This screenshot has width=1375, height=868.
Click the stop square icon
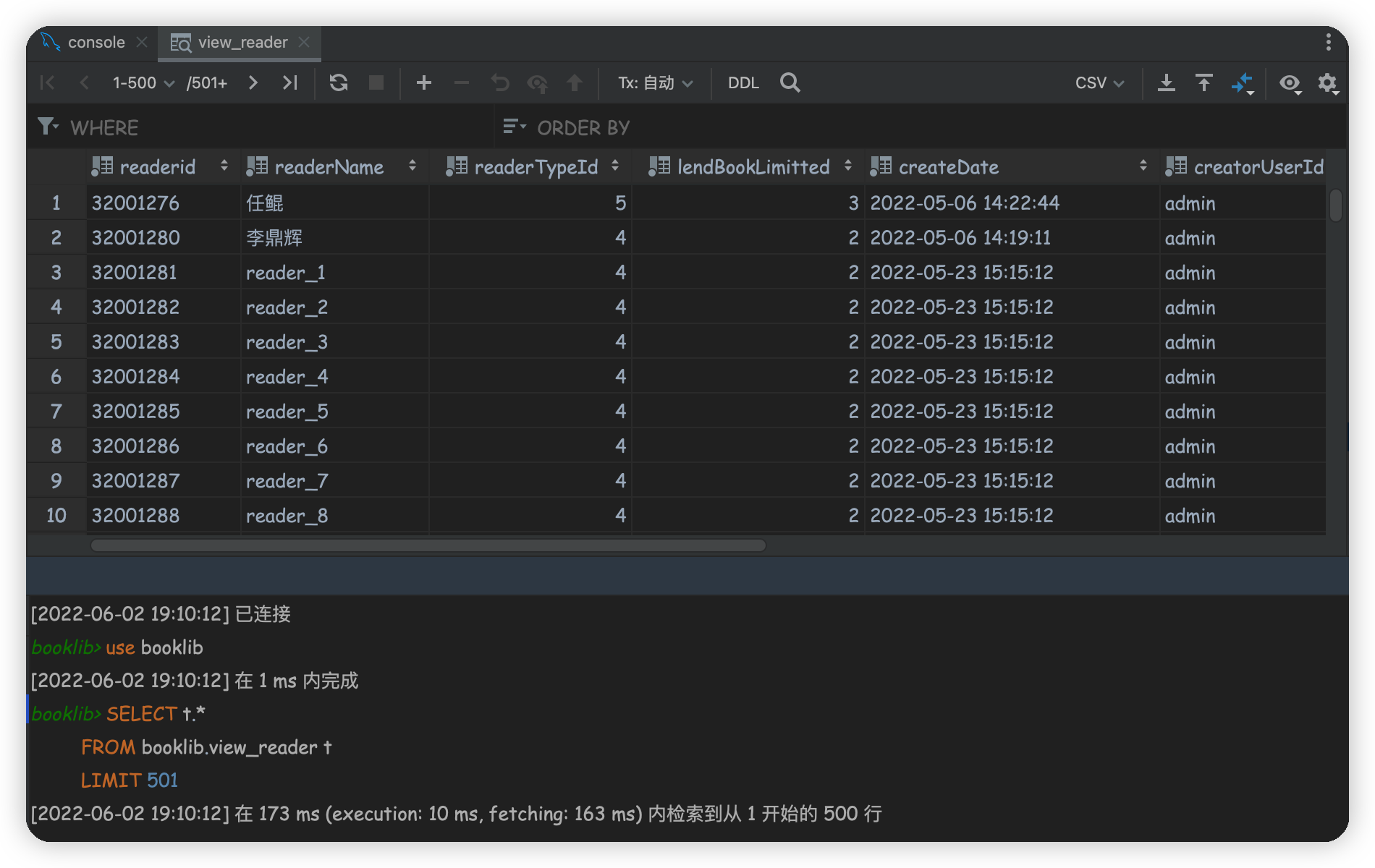376,82
